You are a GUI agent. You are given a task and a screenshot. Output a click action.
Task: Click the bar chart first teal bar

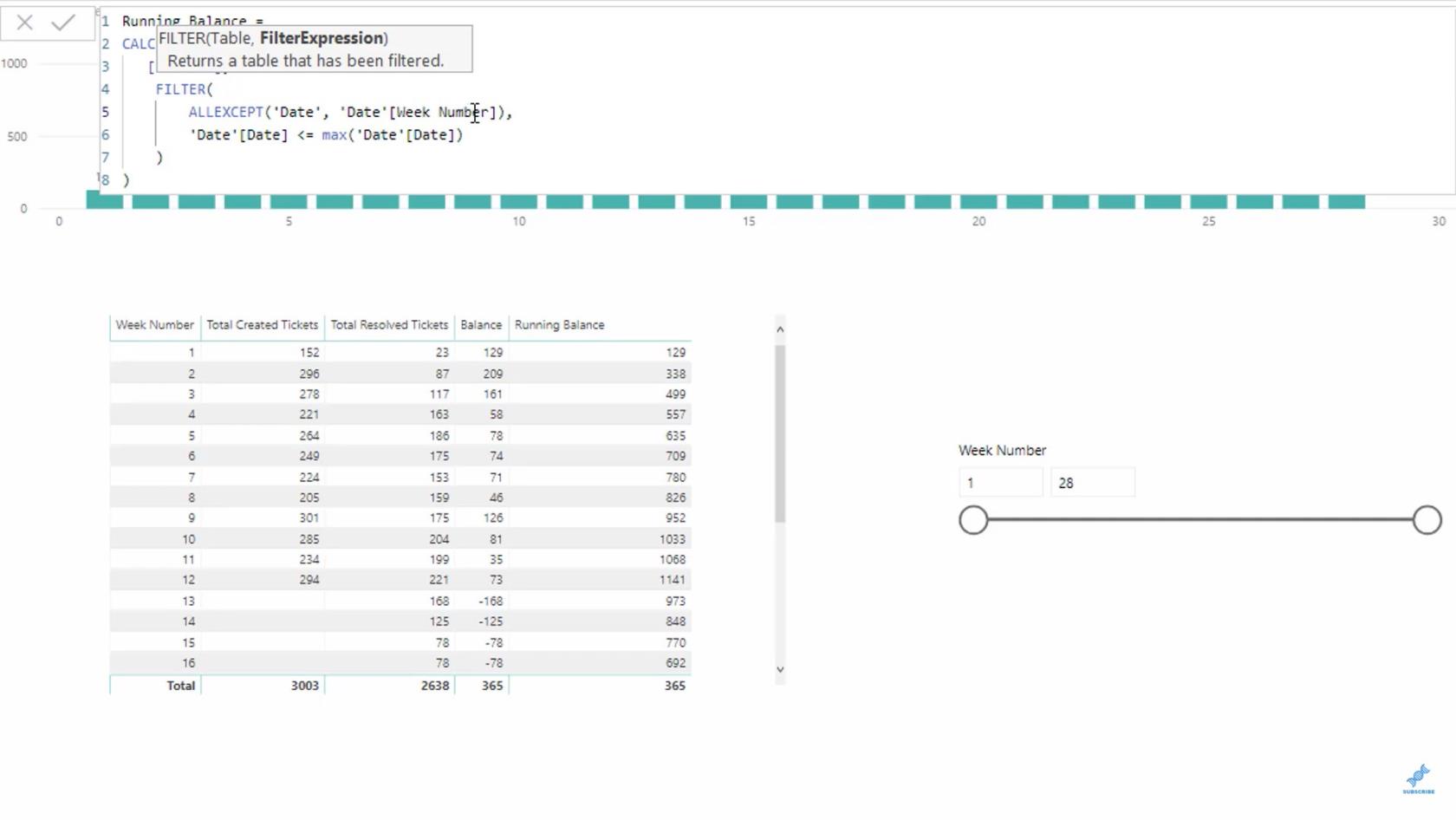coord(105,201)
